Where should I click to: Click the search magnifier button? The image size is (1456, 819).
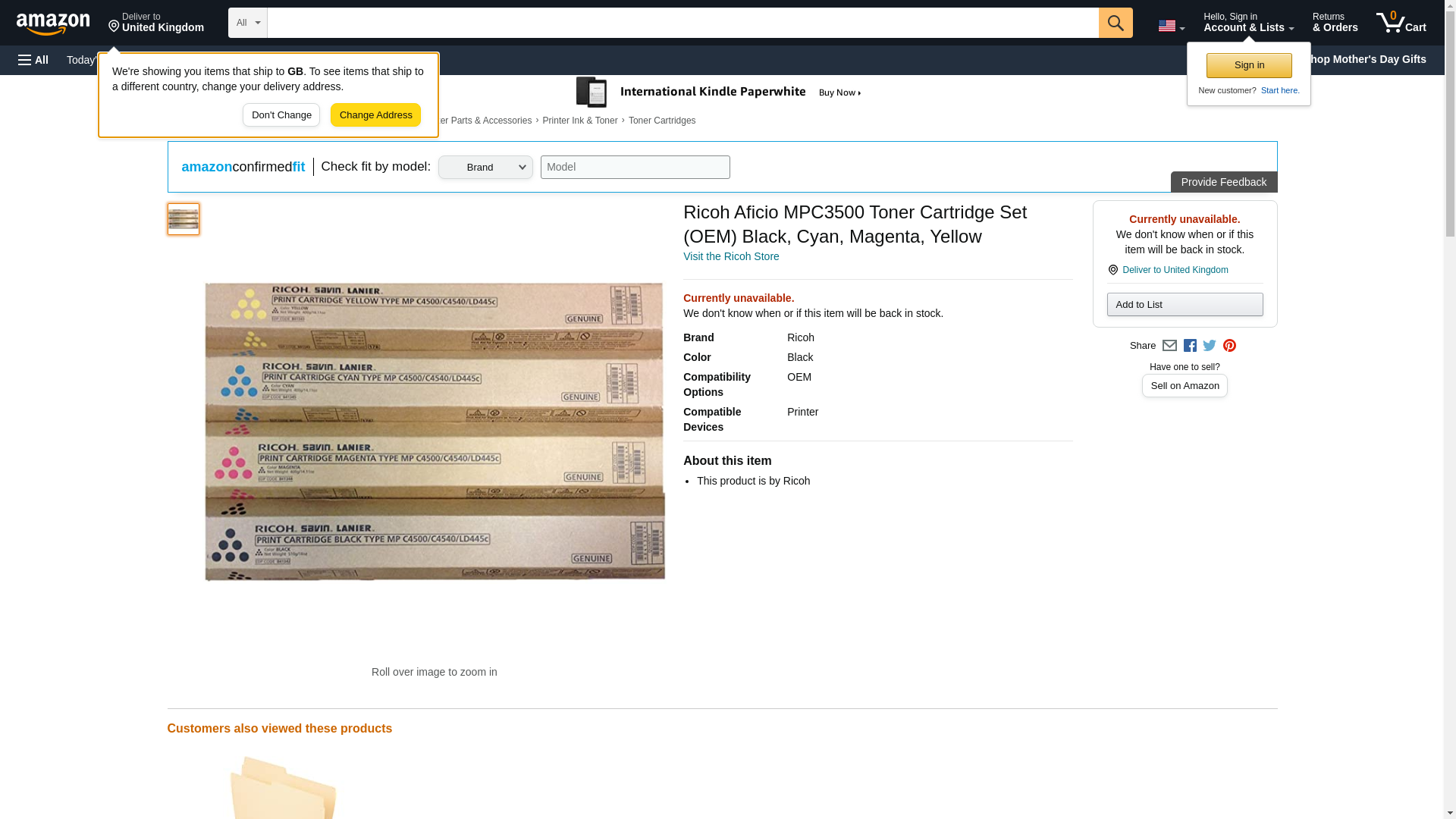click(1115, 23)
